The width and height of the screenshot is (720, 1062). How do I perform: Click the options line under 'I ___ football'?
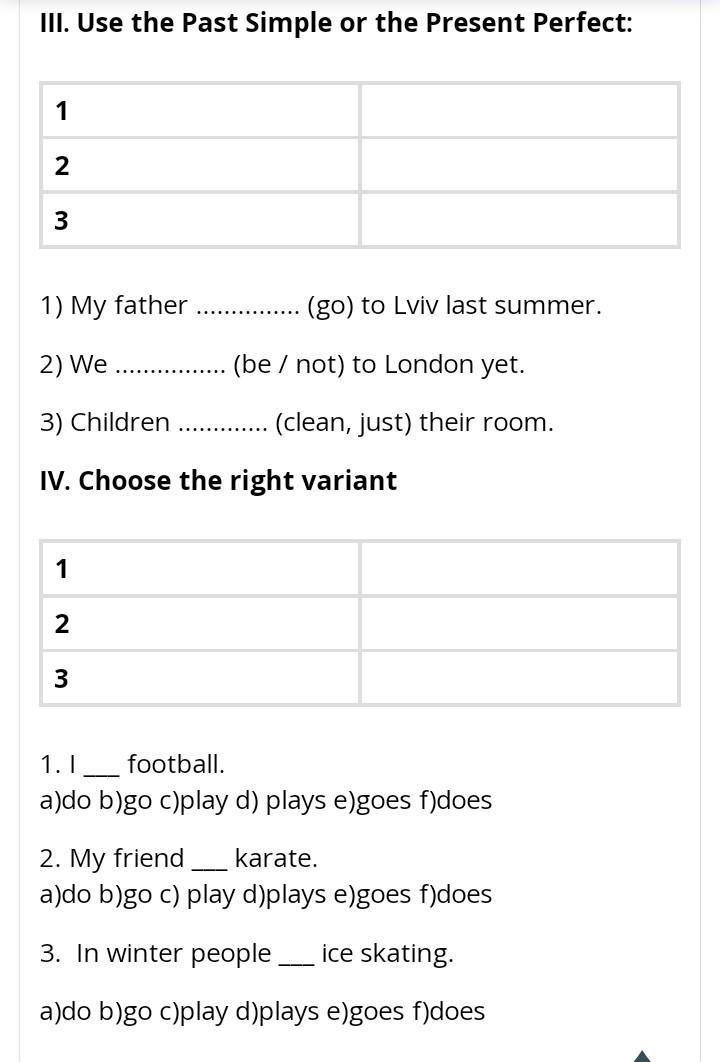point(266,800)
